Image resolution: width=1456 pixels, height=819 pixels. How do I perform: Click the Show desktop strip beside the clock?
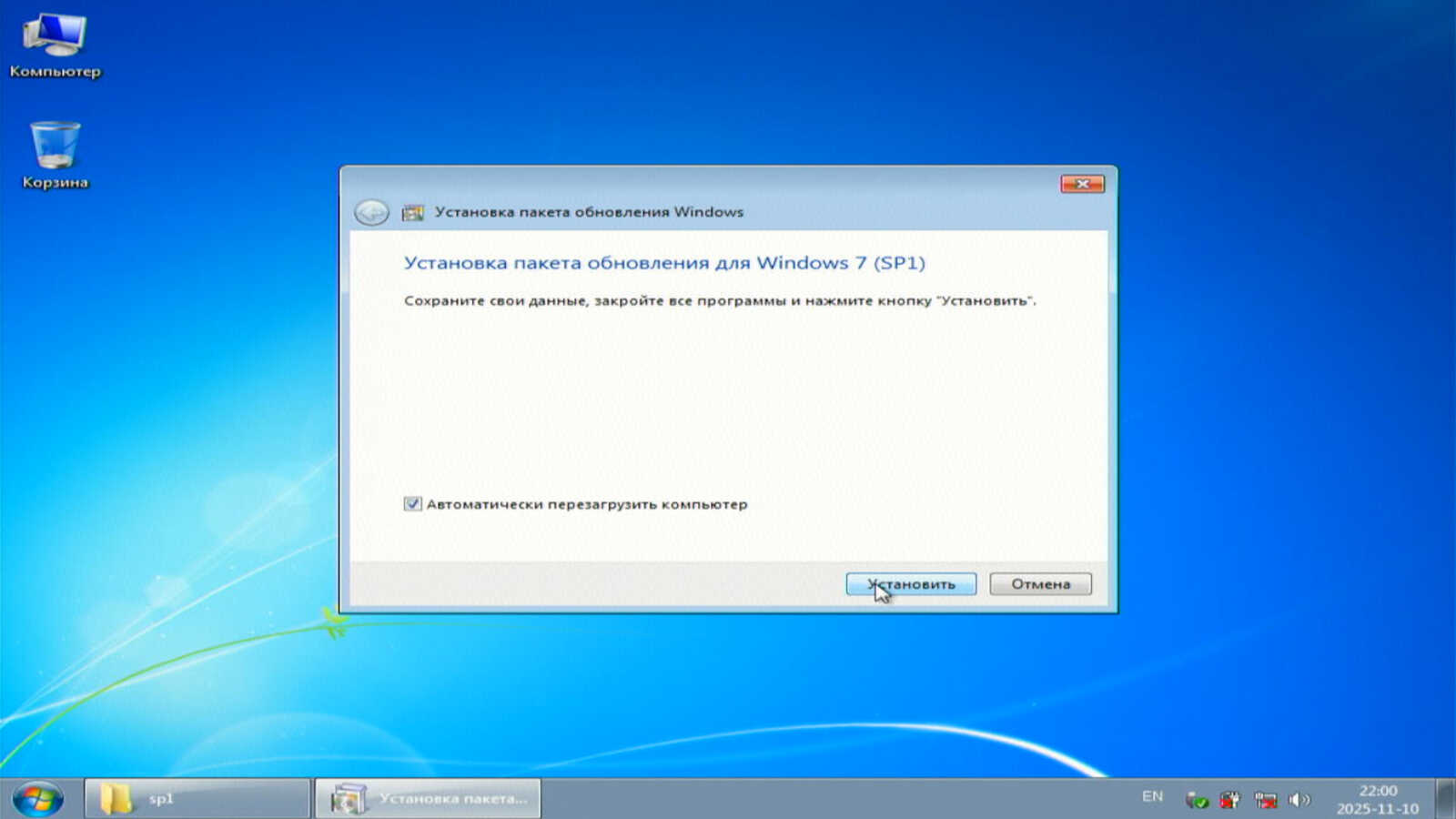coord(1445,798)
